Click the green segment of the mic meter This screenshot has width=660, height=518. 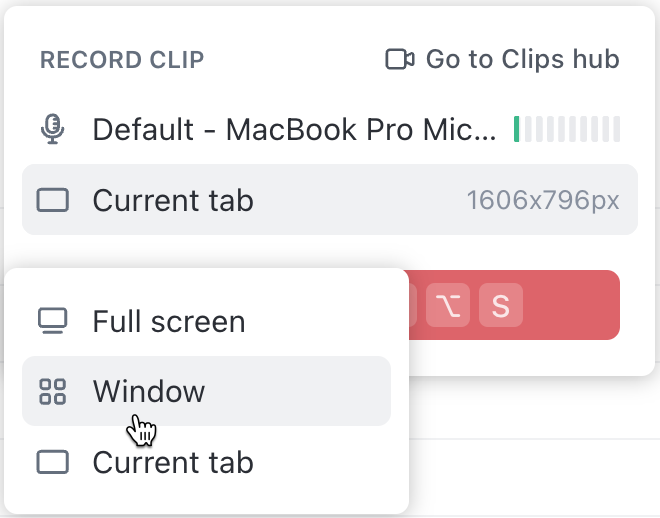(517, 129)
